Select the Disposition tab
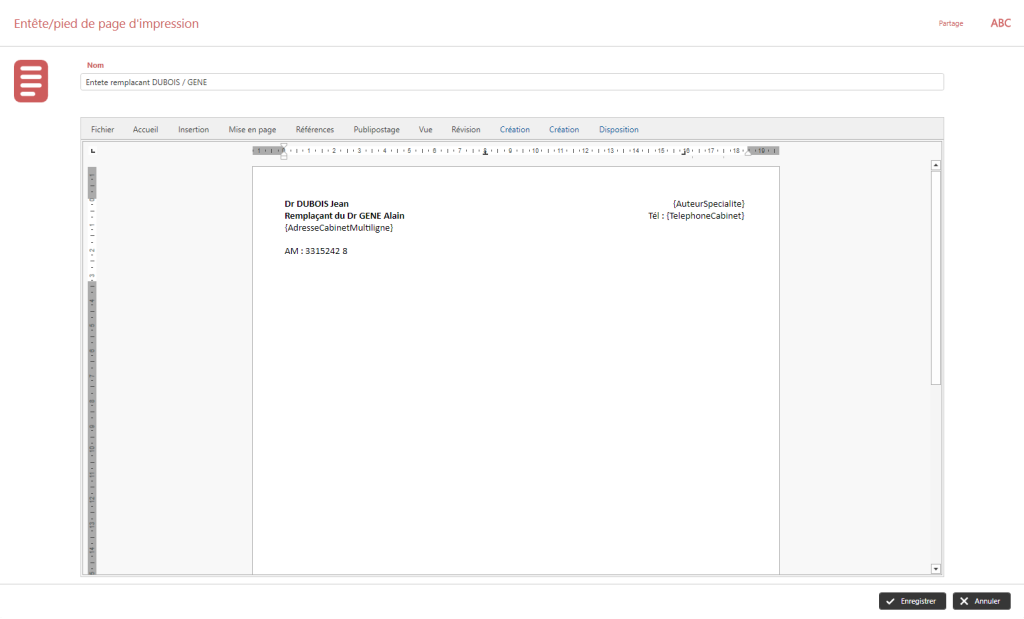1024x619 pixels. tap(618, 129)
